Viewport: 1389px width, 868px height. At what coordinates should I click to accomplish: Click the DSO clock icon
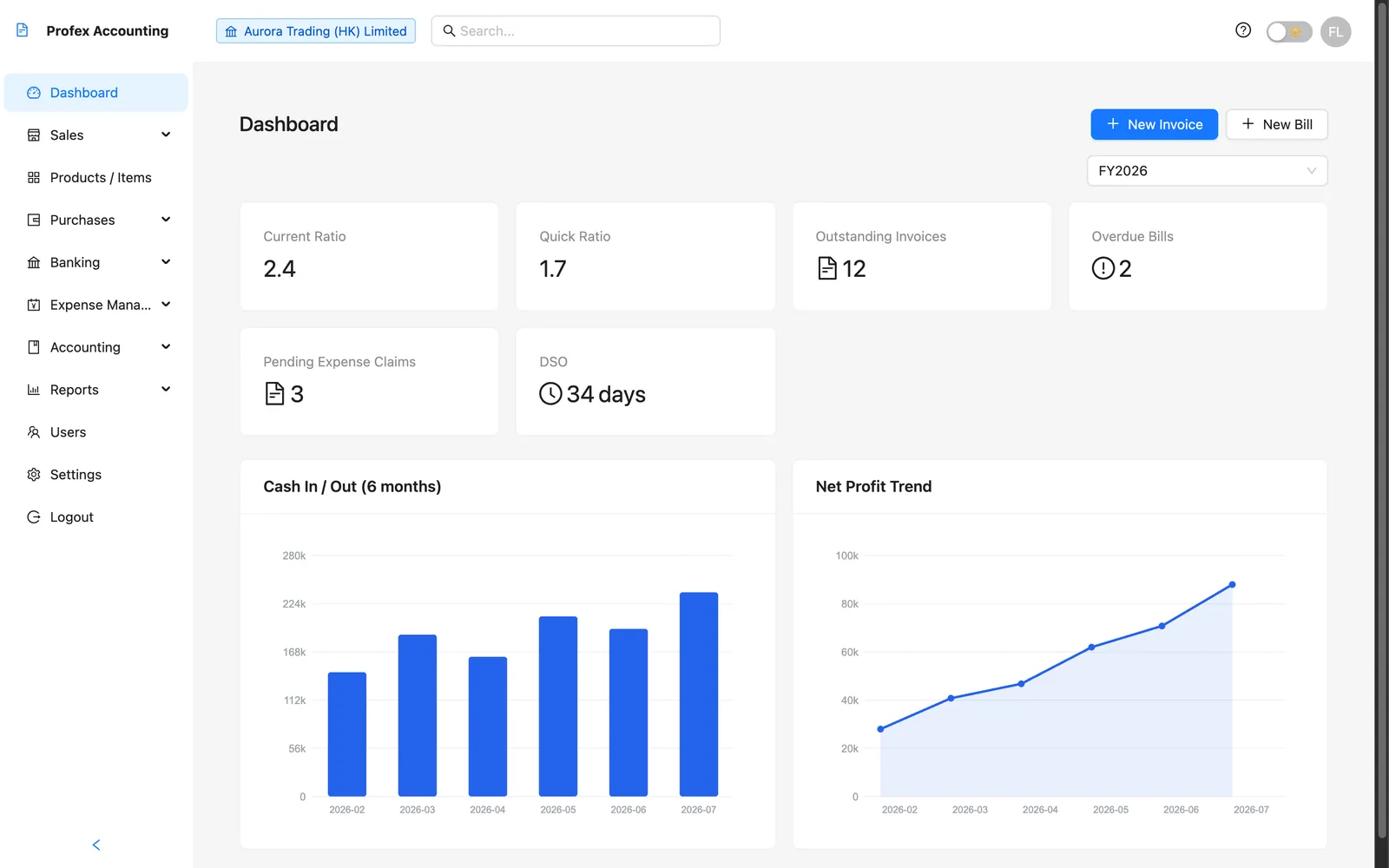coord(550,393)
